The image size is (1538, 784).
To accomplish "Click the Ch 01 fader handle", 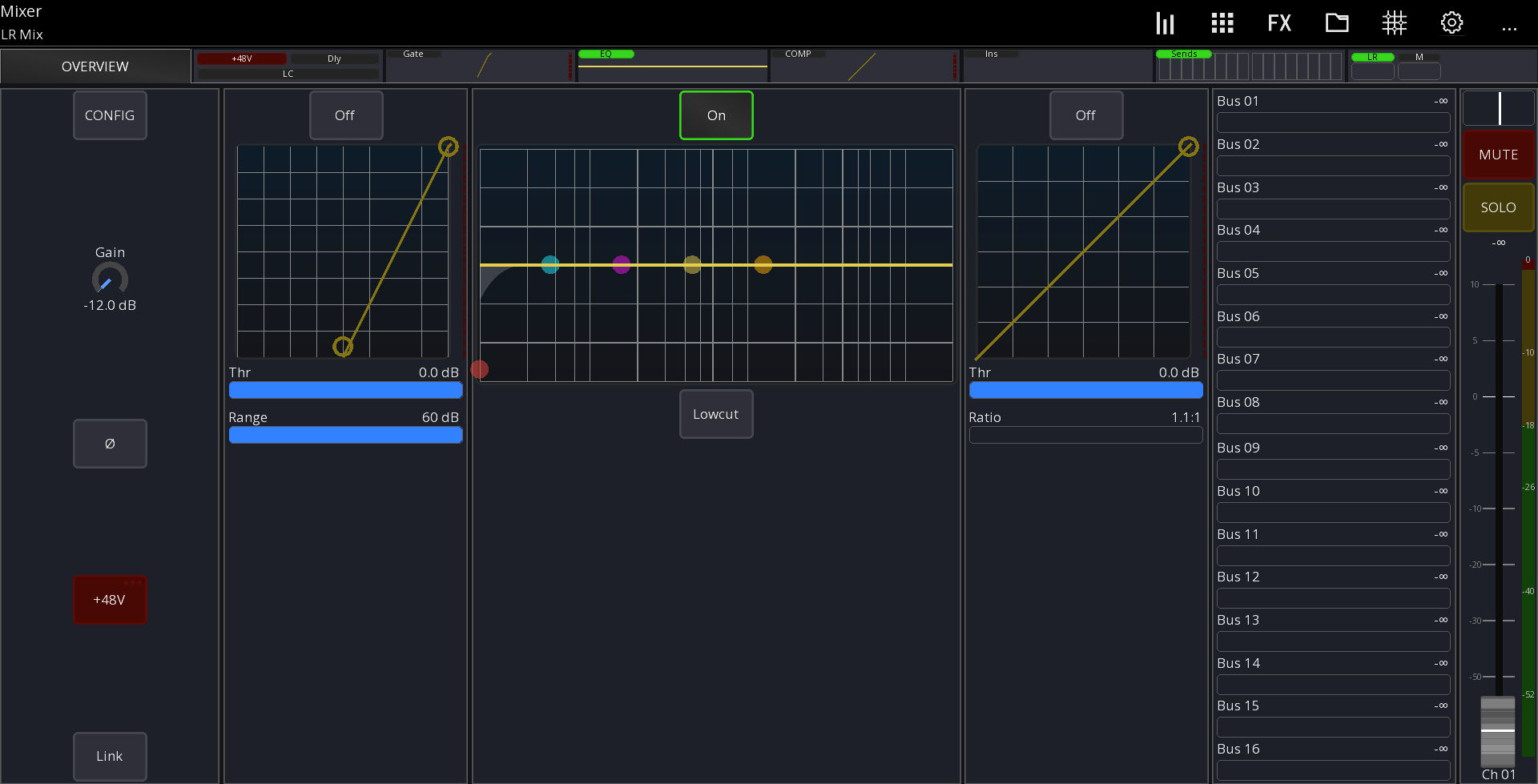I will point(1498,731).
